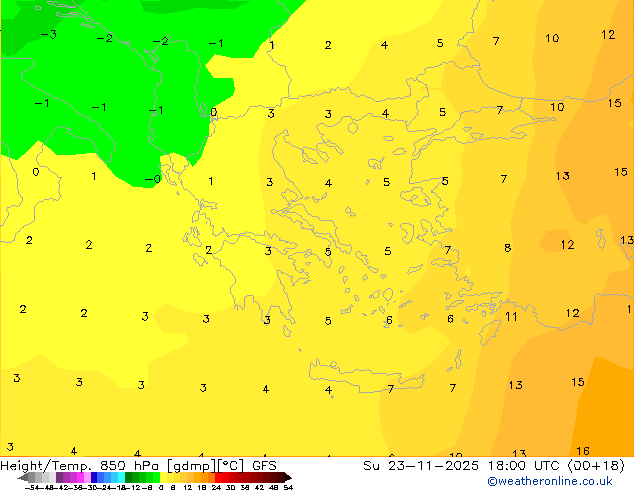Click the '-54' tick label on the legend
The image size is (634, 490).
[32, 488]
